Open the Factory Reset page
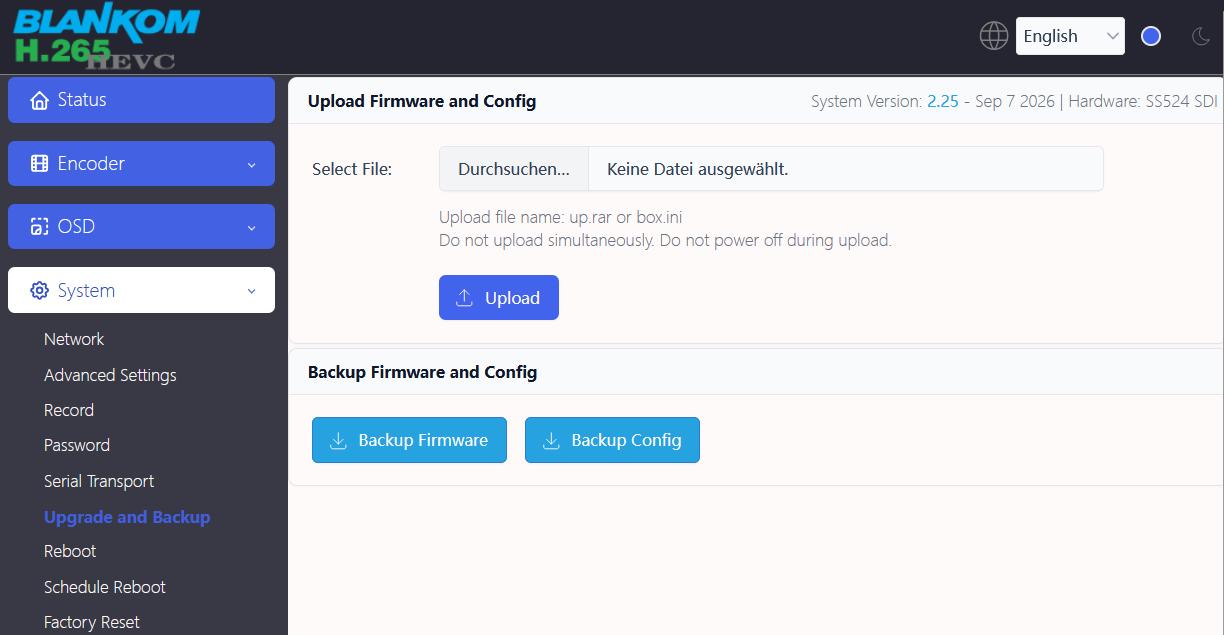This screenshot has width=1224, height=635. [x=92, y=622]
